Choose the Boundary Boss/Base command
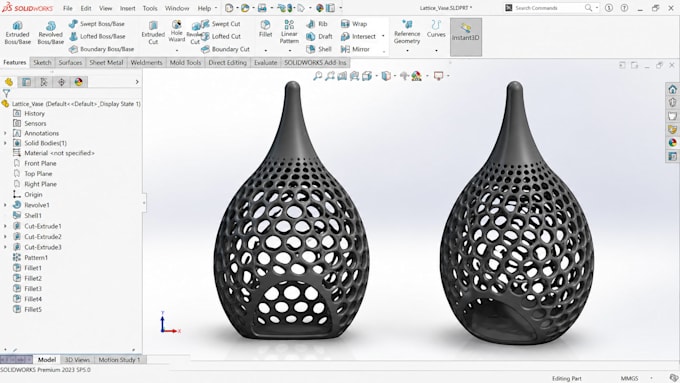Viewport: 680px width, 383px height. pyautogui.click(x=101, y=49)
